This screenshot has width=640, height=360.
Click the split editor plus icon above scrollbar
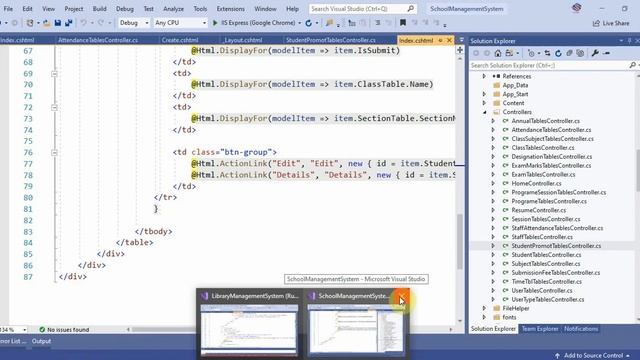click(x=460, y=50)
